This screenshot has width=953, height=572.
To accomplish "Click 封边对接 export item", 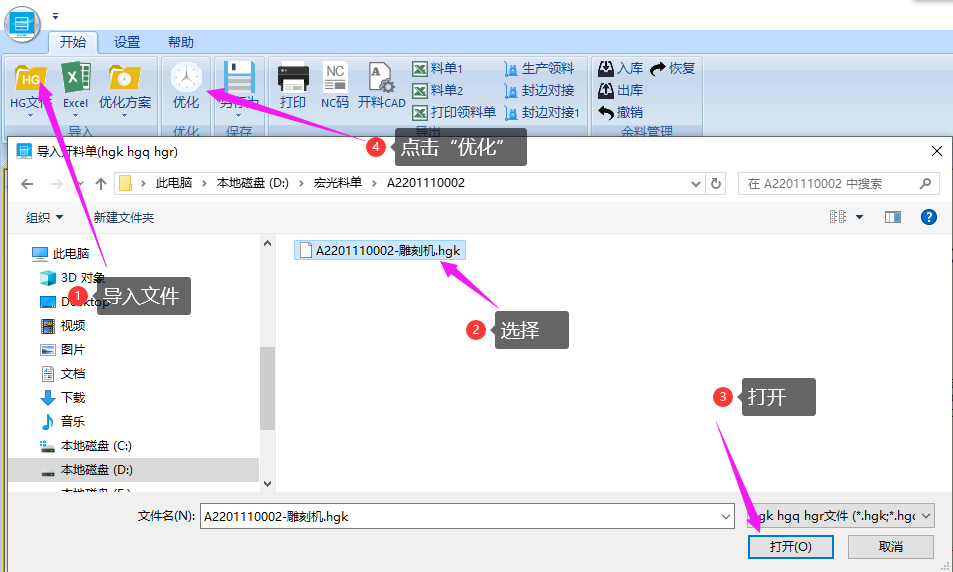I will pyautogui.click(x=539, y=91).
